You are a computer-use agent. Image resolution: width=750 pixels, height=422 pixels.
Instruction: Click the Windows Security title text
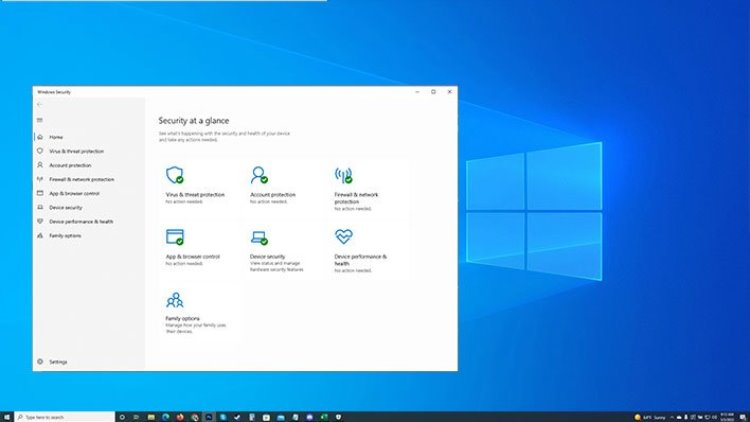[54, 92]
